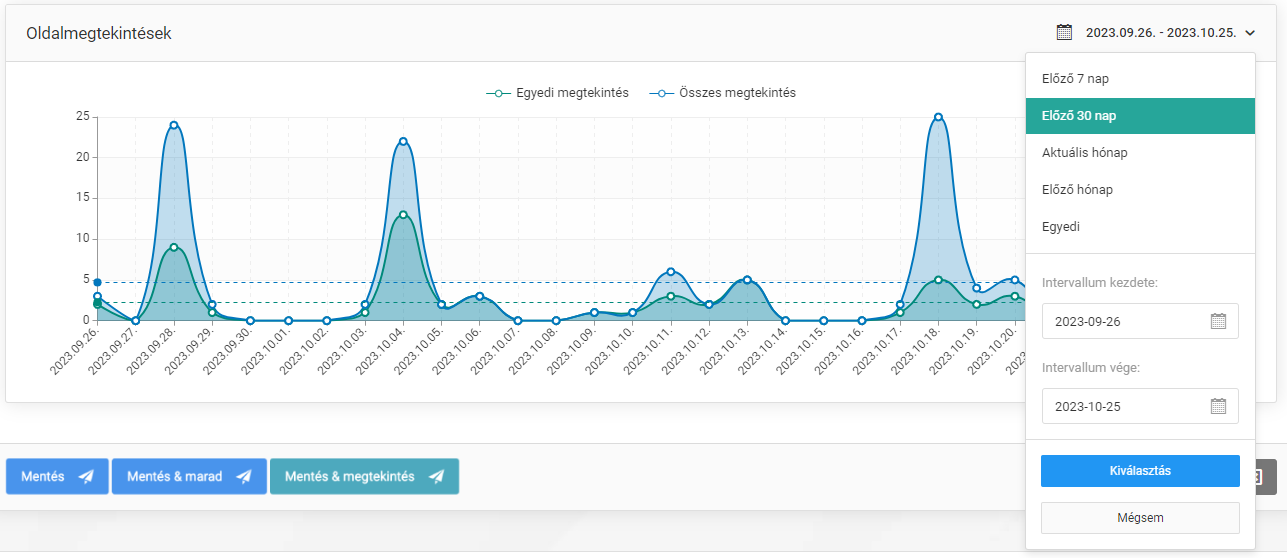Click paper plane icon on Mentés & marad

point(245,477)
